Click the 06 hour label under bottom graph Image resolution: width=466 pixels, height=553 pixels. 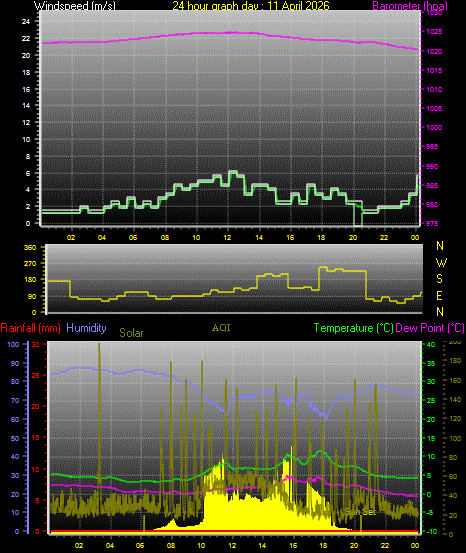click(140, 546)
